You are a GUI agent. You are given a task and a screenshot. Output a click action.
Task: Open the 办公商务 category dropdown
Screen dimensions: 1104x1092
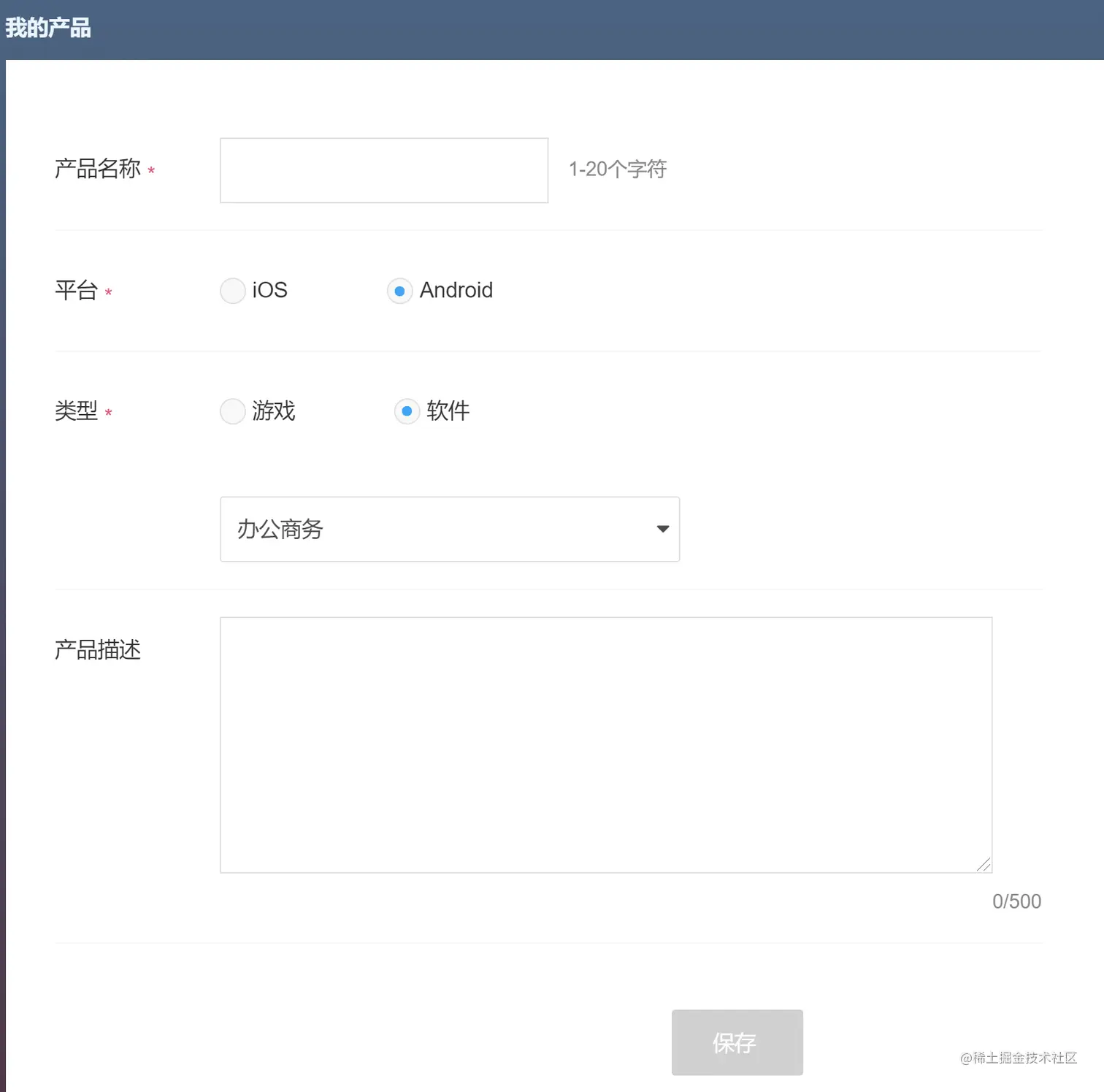tap(449, 529)
